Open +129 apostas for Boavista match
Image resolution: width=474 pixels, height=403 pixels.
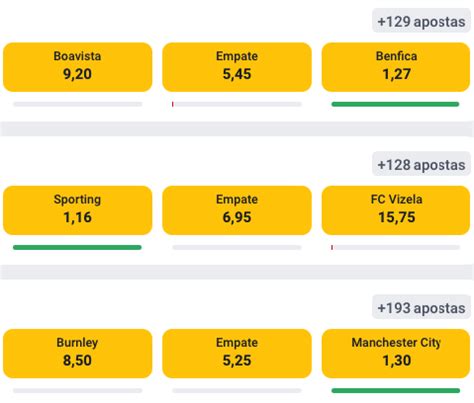[421, 21]
